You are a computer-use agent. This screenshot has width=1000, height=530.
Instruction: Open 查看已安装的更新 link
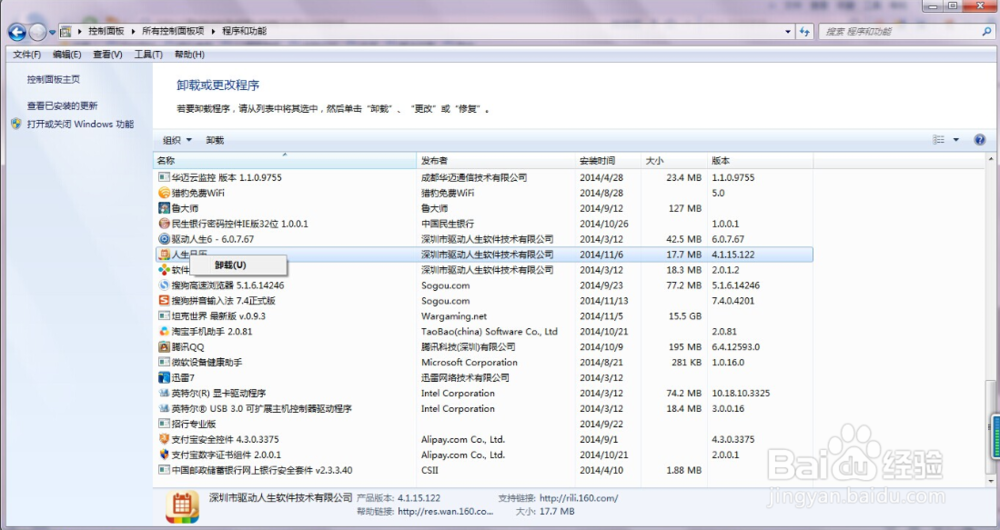pos(62,106)
